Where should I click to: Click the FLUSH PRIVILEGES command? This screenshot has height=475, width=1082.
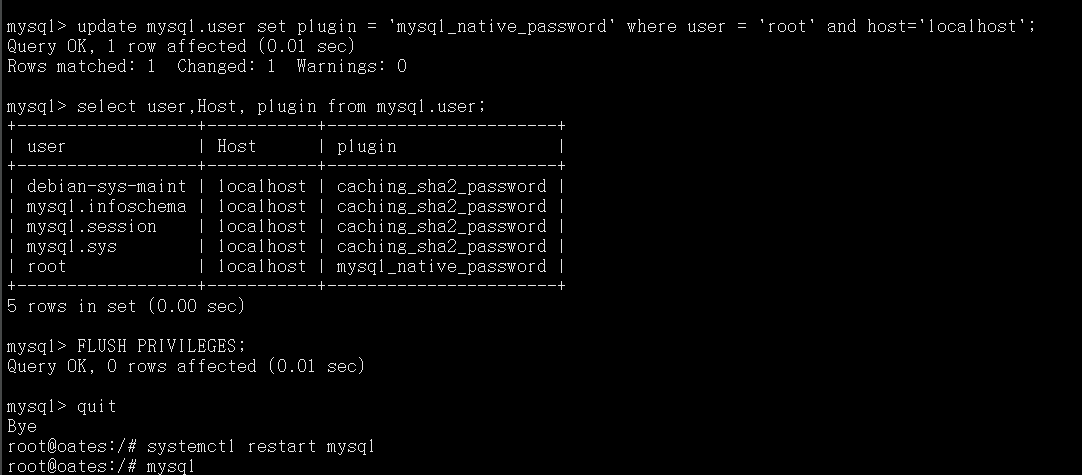pos(161,346)
